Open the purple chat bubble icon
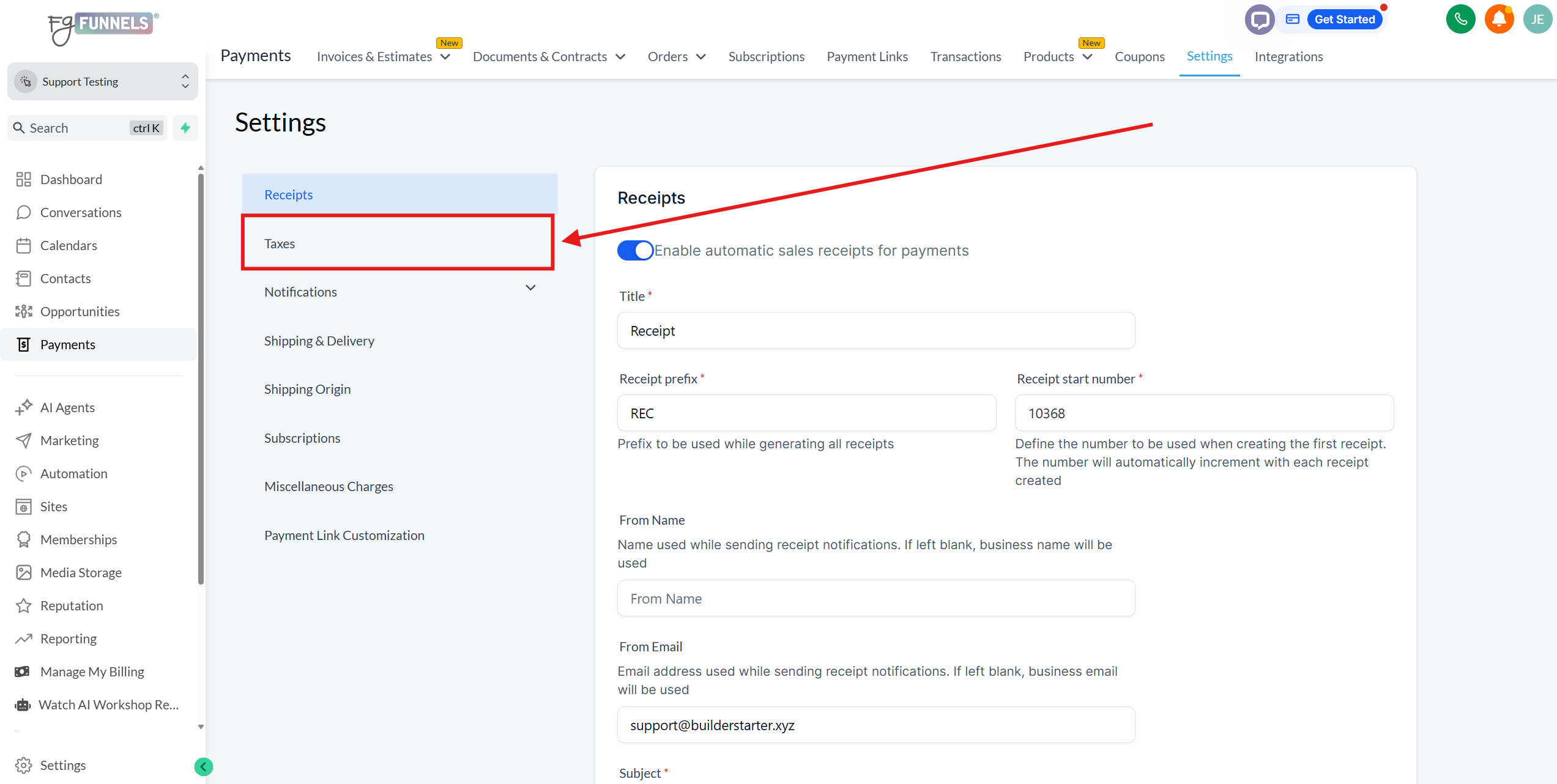The width and height of the screenshot is (1557, 784). pos(1259,20)
